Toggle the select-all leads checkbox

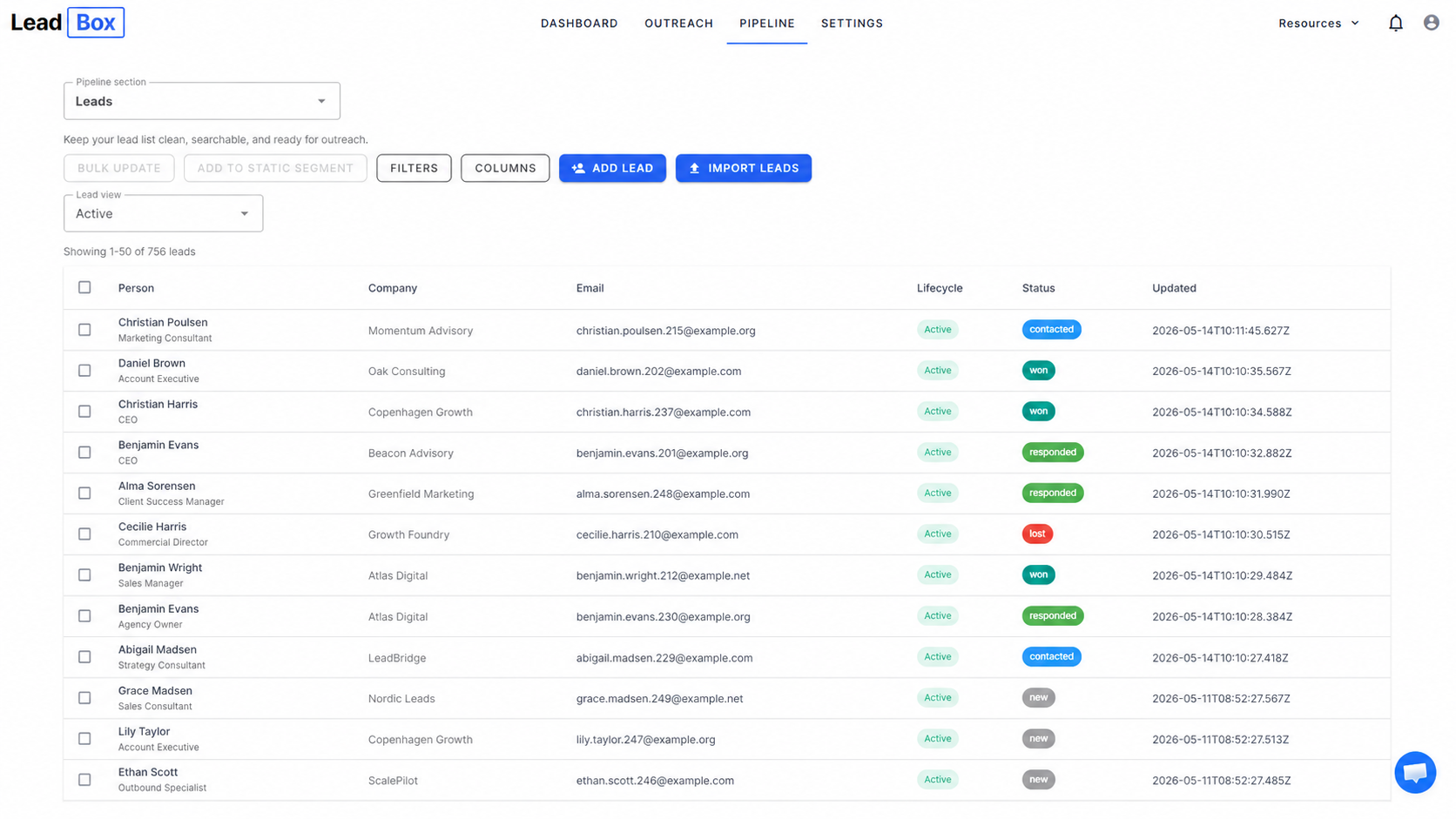click(84, 287)
